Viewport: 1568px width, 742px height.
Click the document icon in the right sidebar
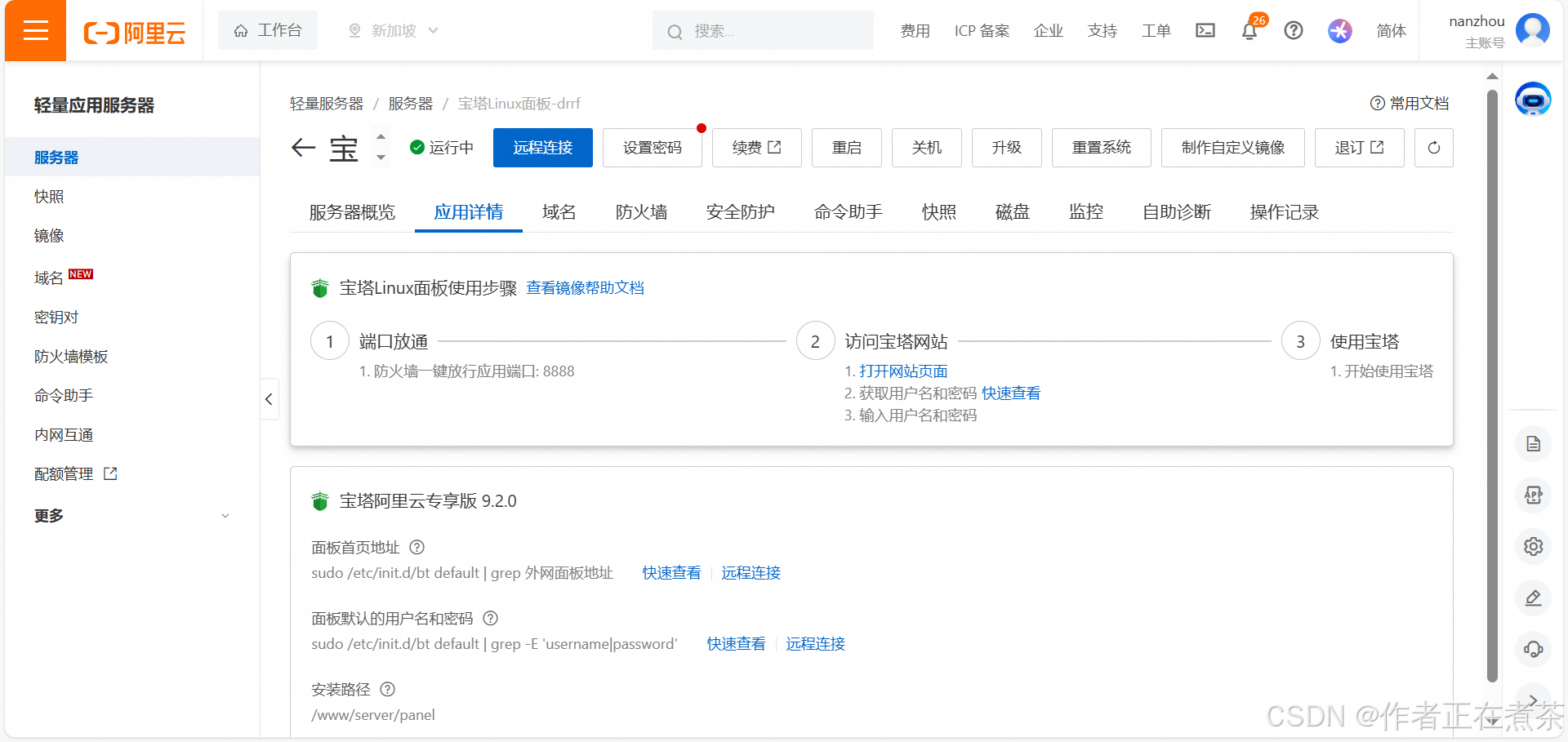coord(1533,444)
